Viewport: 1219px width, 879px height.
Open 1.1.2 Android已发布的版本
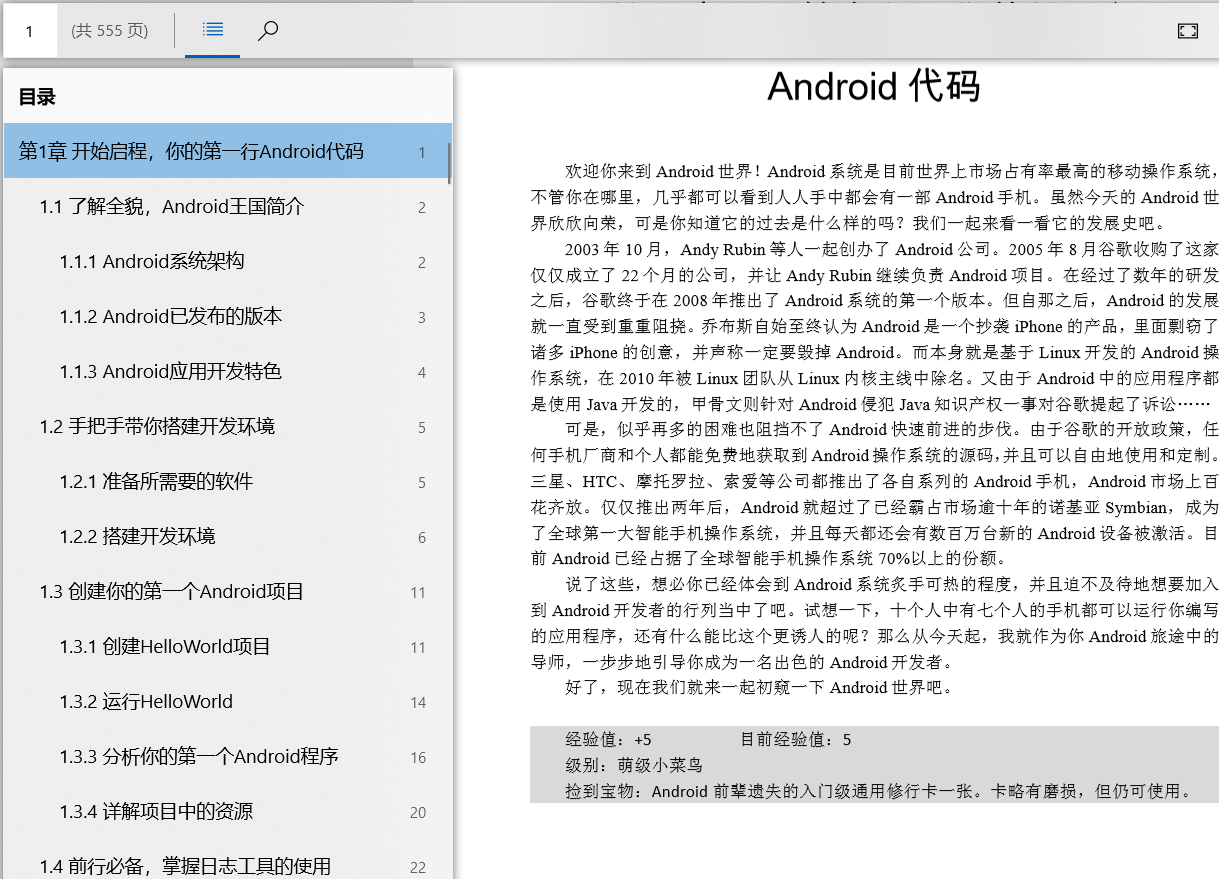pyautogui.click(x=228, y=317)
